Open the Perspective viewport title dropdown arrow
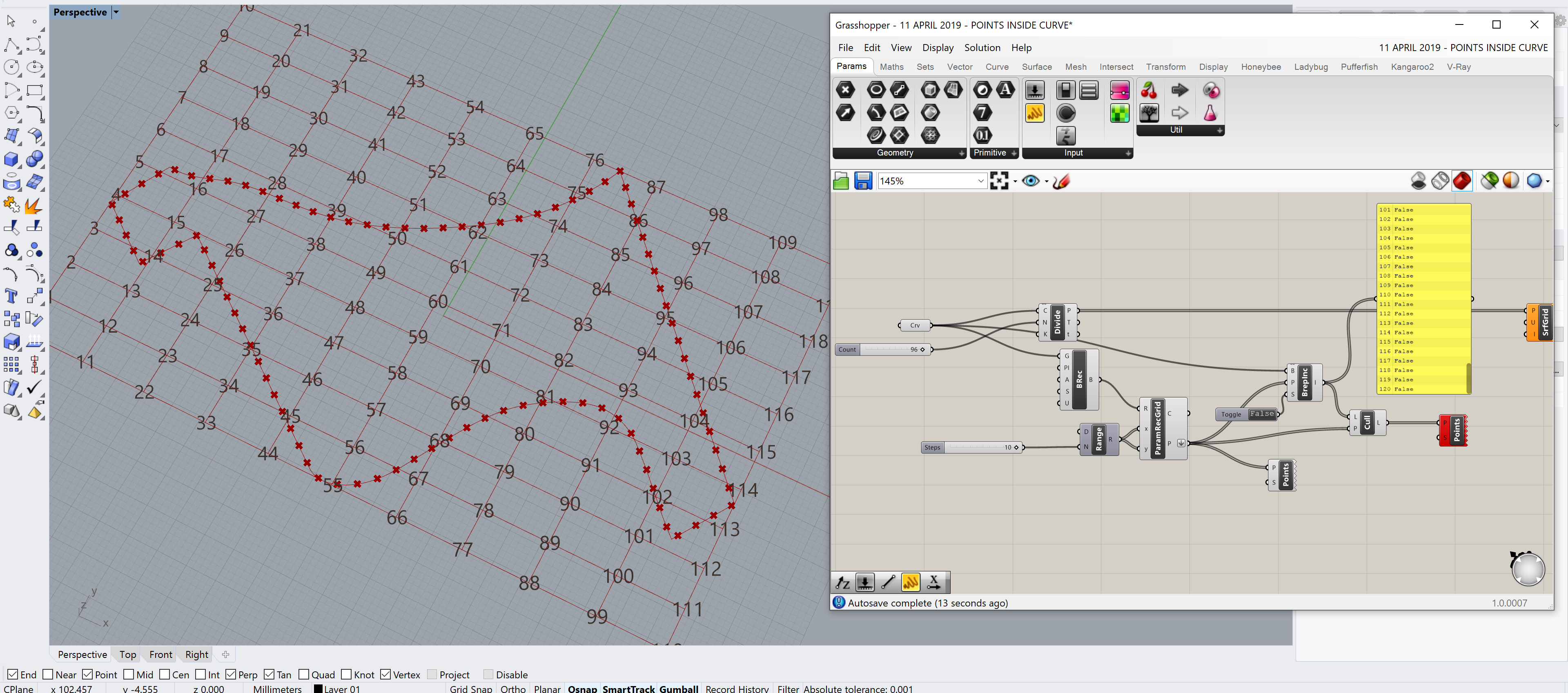This screenshot has width=1568, height=693. click(116, 12)
